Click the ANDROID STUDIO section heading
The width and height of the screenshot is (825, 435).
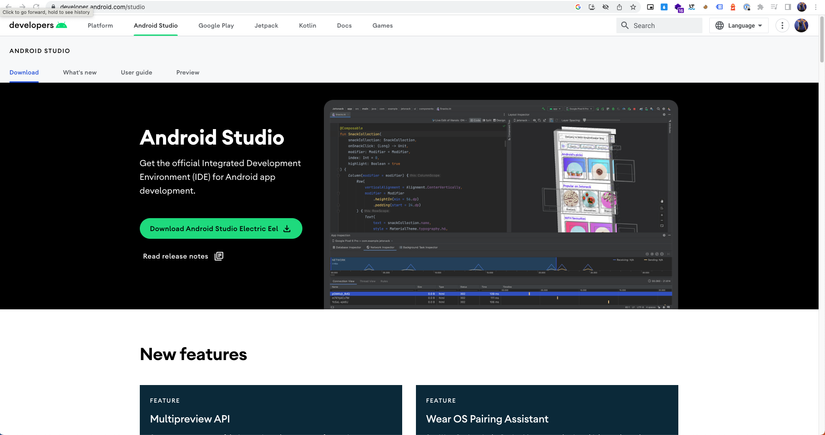(x=40, y=51)
